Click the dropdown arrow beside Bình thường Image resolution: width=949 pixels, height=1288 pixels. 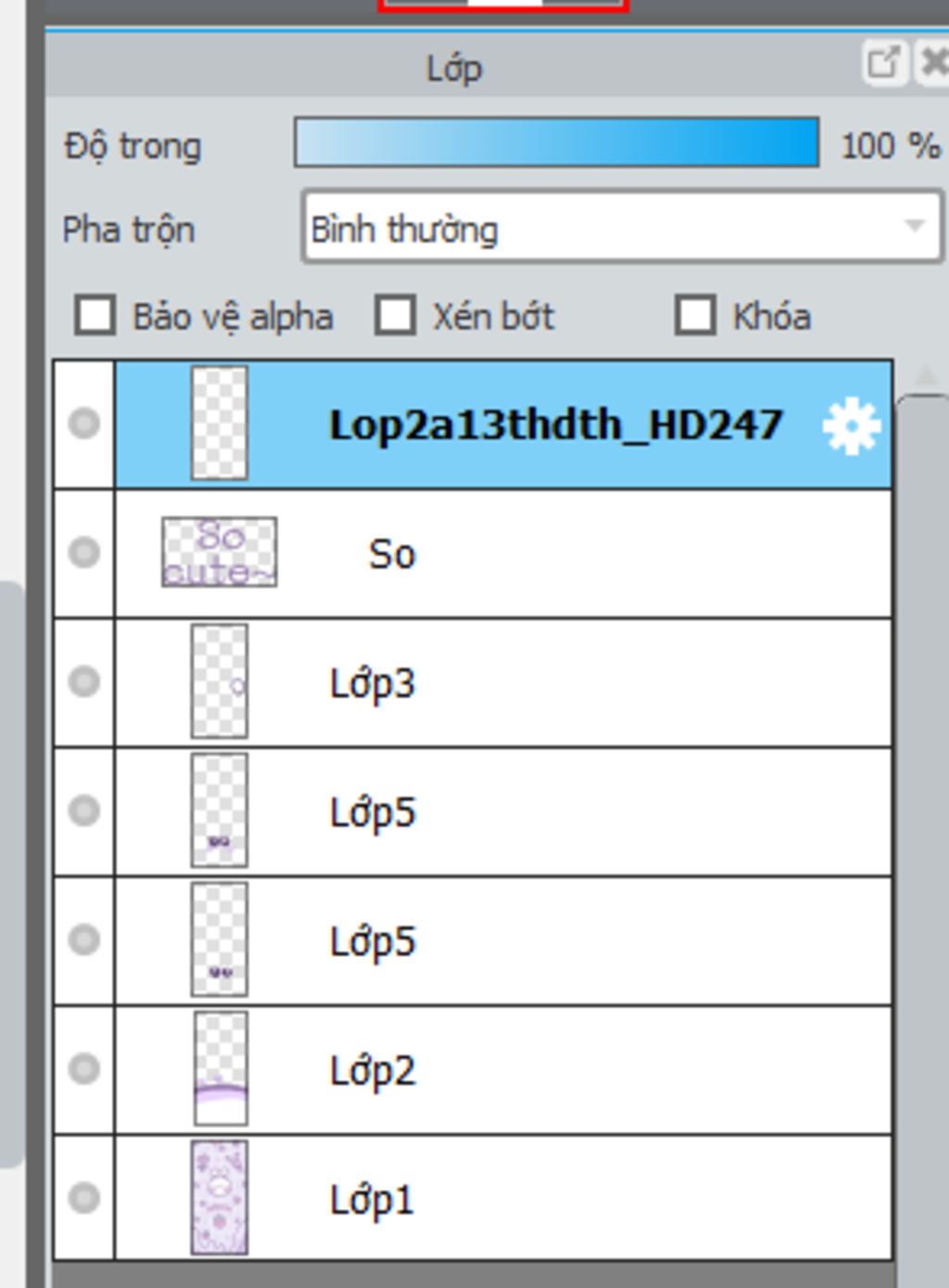tap(915, 226)
